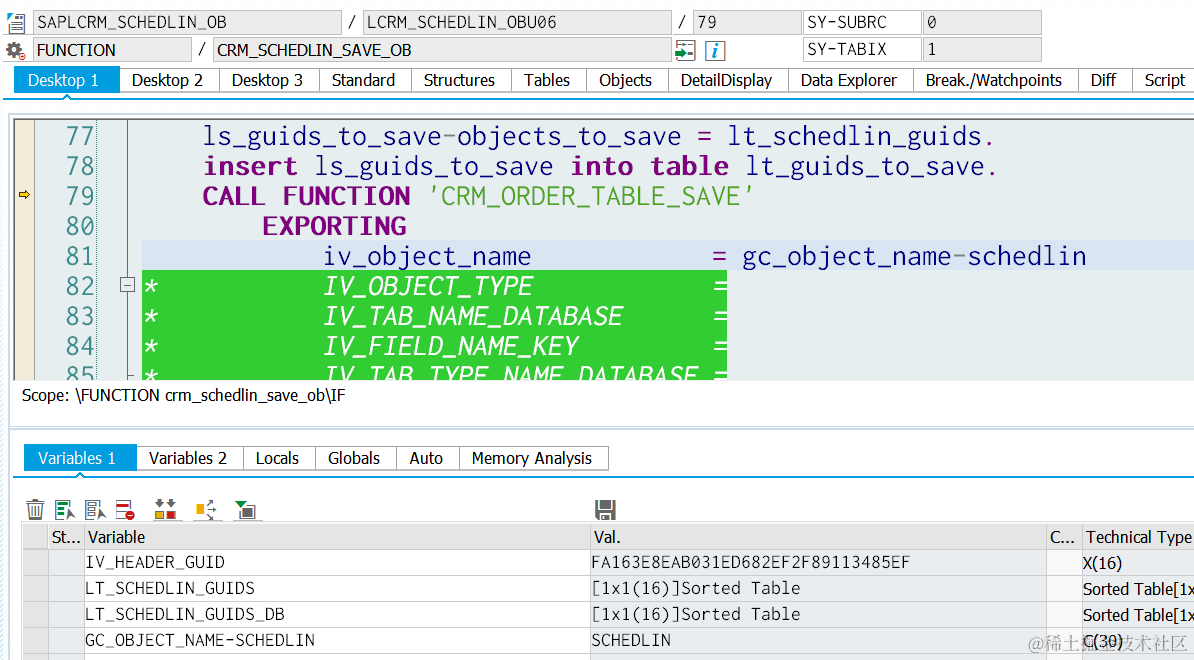1194x660 pixels.
Task: Click the program document icon beside SAPLCRM_SCHEDLIN_OB
Action: point(16,23)
